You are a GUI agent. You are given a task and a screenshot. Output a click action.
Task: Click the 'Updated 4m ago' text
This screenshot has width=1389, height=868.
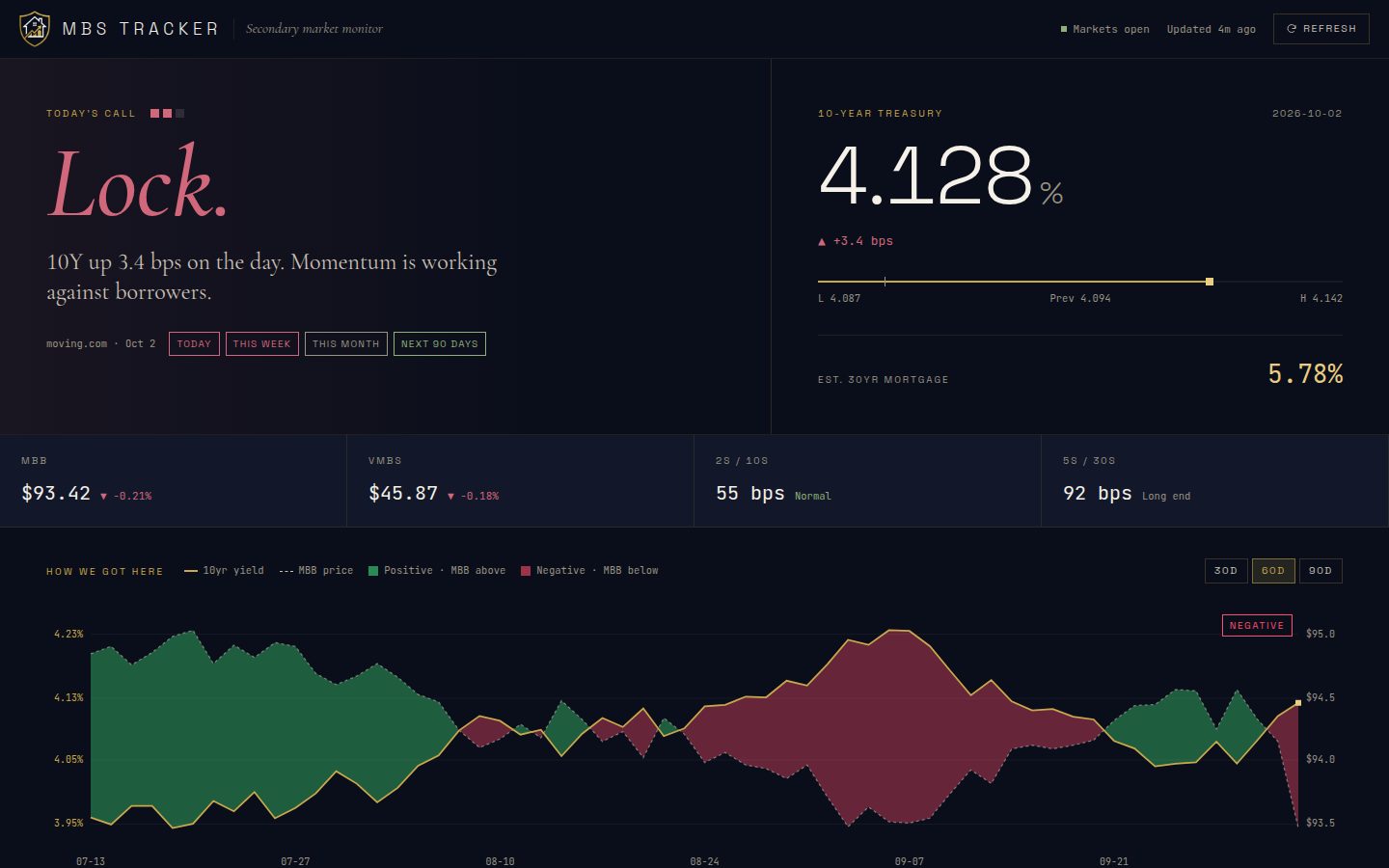click(1212, 30)
